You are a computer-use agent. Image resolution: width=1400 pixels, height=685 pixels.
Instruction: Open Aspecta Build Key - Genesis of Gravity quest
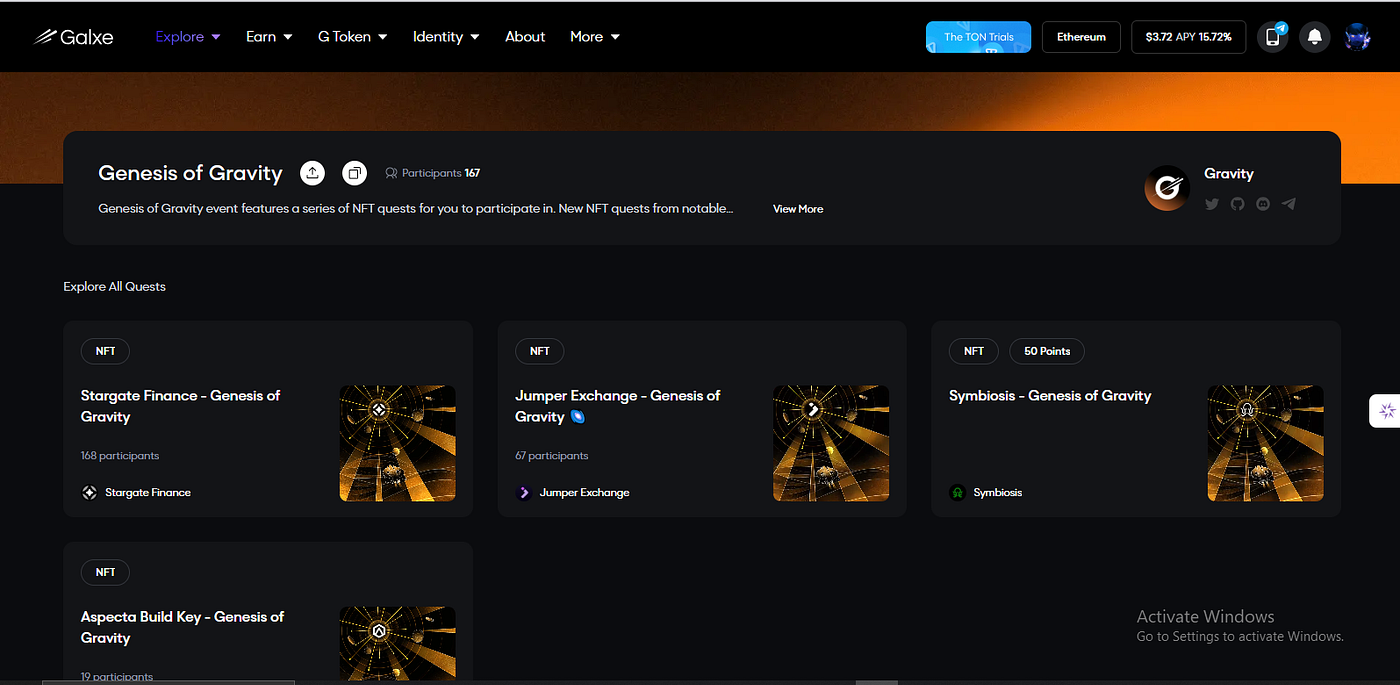coord(182,627)
